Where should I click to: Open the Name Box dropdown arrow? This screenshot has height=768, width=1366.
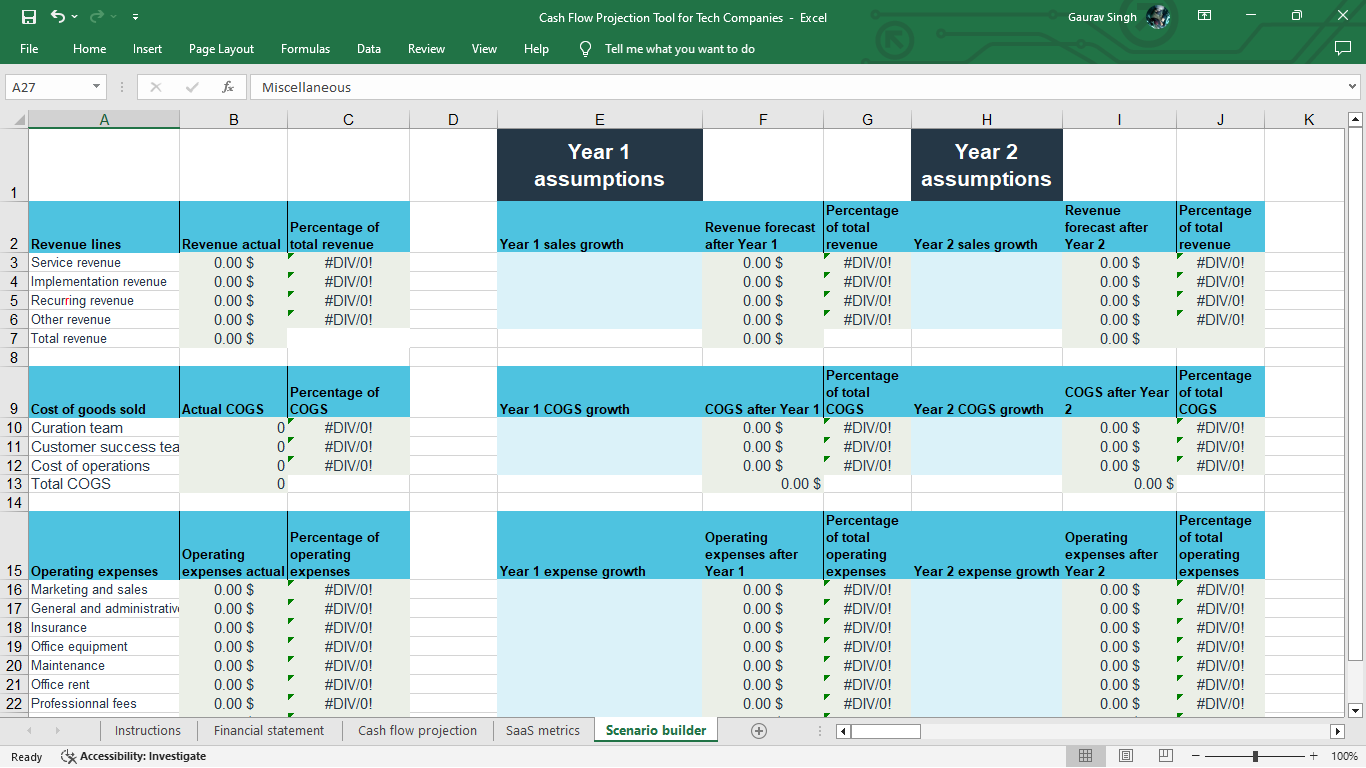(x=96, y=87)
